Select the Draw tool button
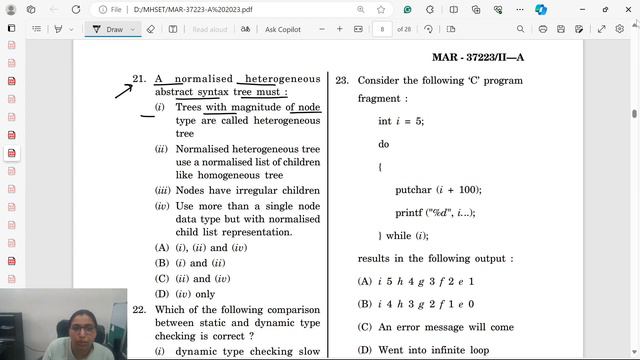Screen dimensions: 640x360 pos(108,29)
